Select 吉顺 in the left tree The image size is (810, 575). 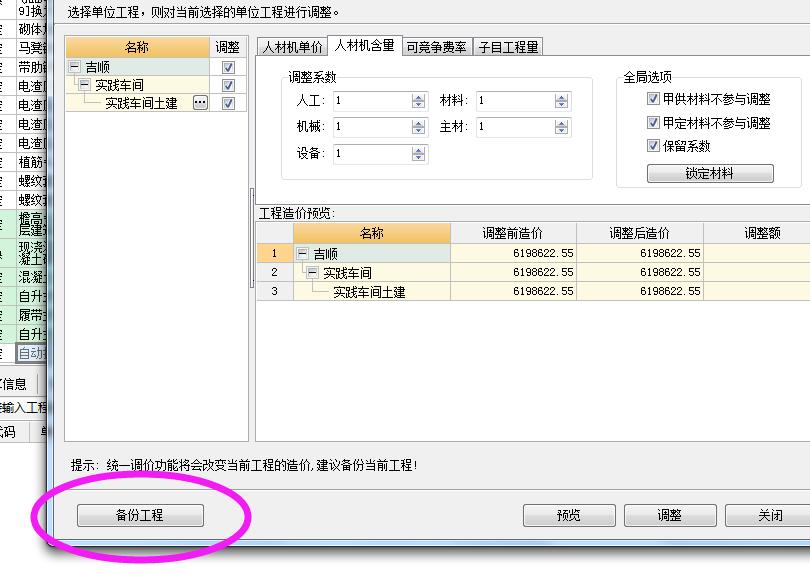tap(98, 67)
